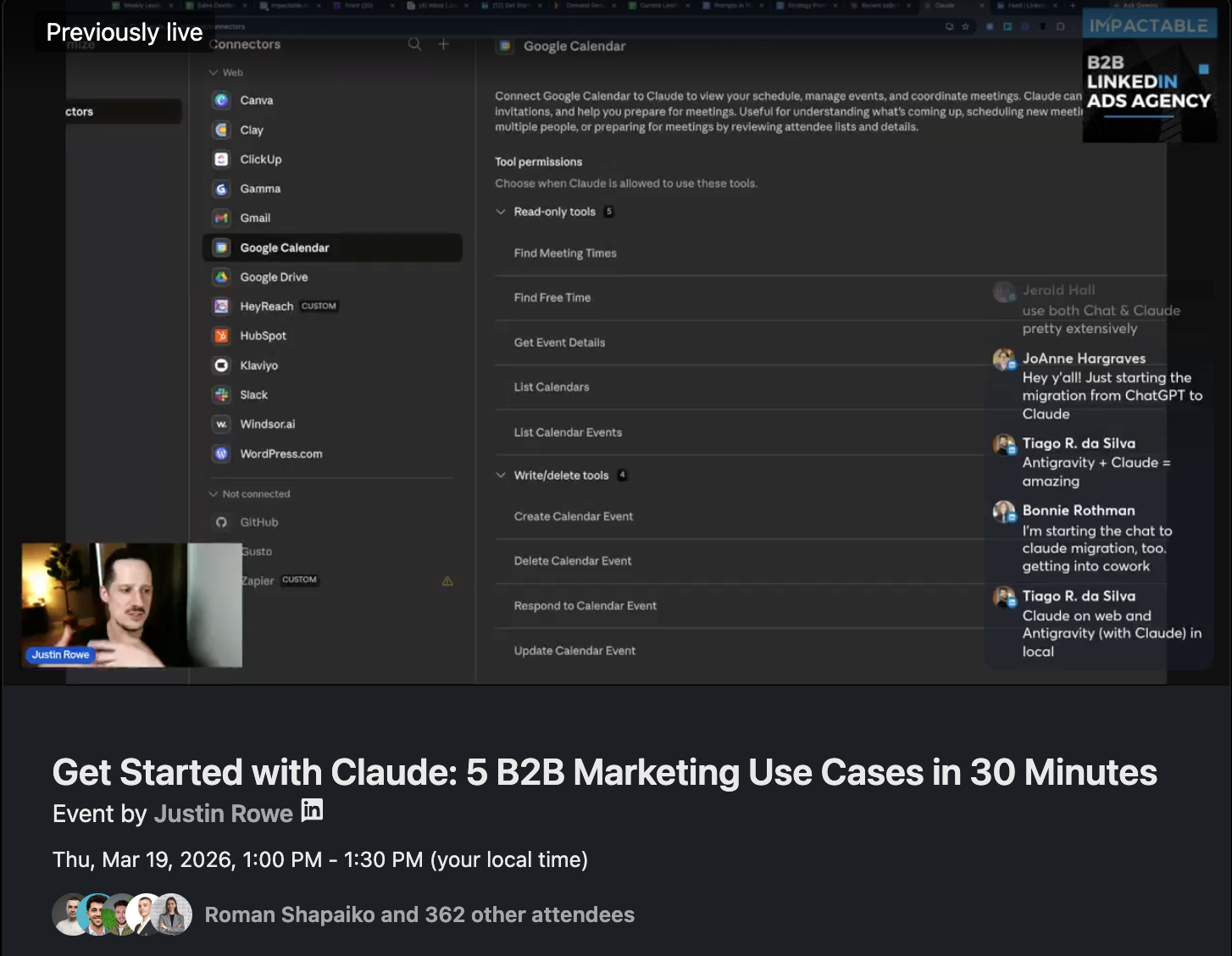Image resolution: width=1232 pixels, height=956 pixels.
Task: Click the Update Calendar Event tool
Action: (x=574, y=651)
